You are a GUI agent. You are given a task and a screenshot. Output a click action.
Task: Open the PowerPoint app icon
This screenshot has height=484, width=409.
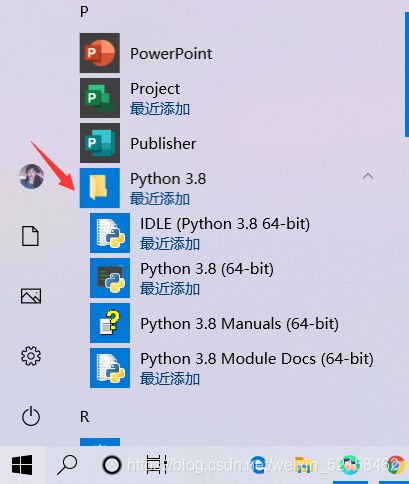(x=100, y=53)
